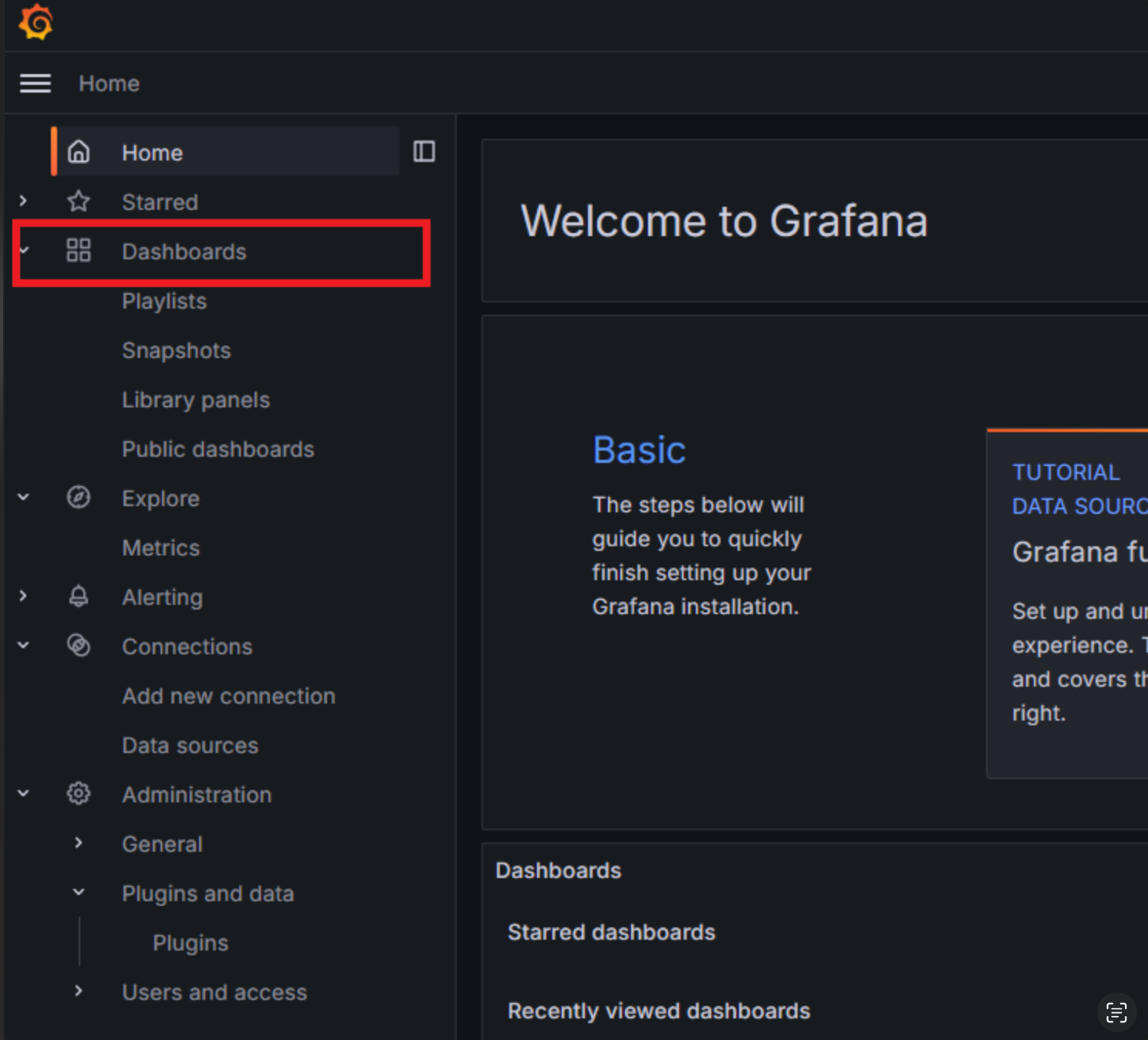Viewport: 1148px width, 1040px height.
Task: Open the Plugins page
Action: pyautogui.click(x=191, y=943)
